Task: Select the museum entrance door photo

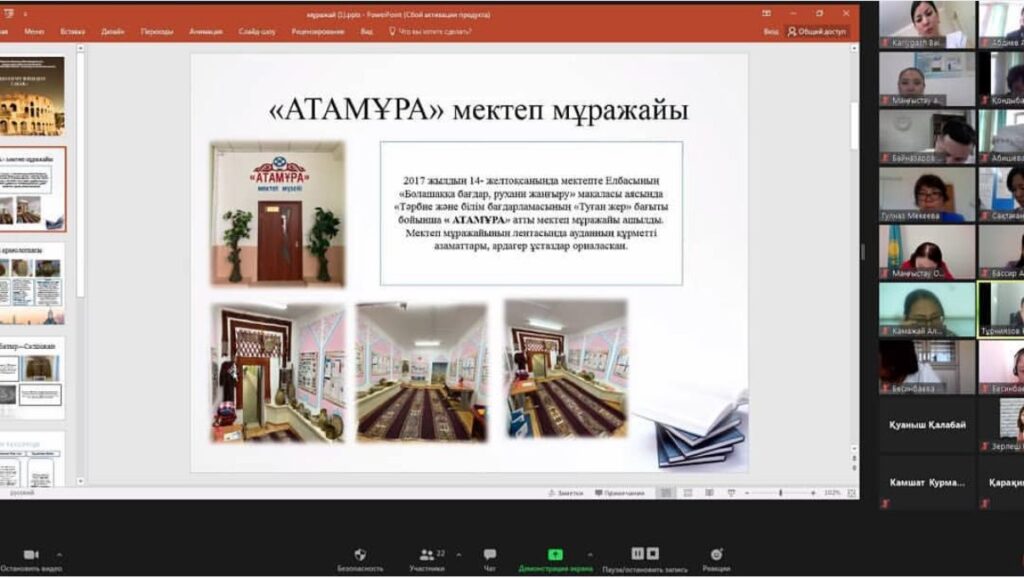Action: [278, 214]
